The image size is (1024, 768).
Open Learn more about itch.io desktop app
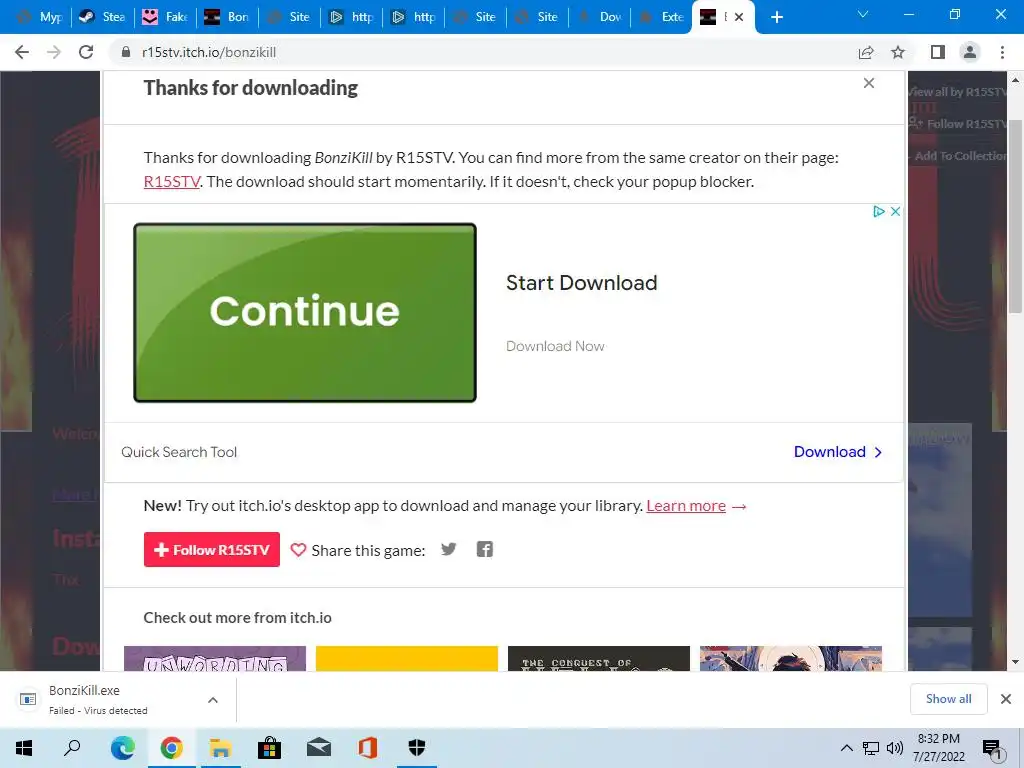point(686,505)
